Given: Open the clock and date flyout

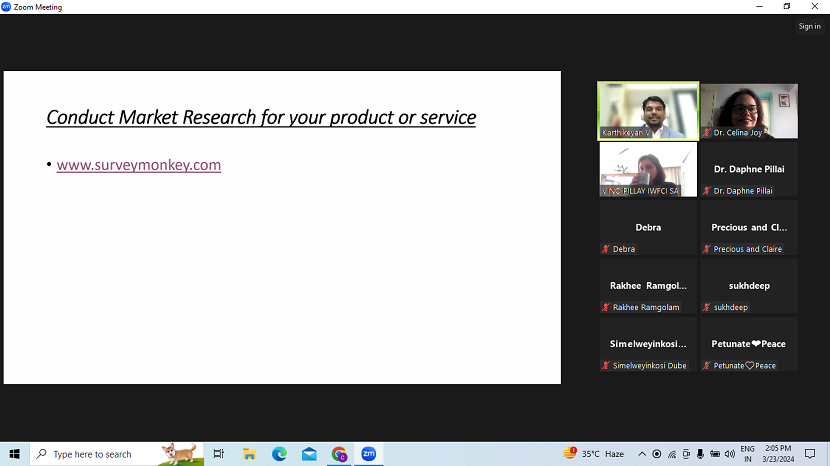Looking at the screenshot, I should 779,454.
